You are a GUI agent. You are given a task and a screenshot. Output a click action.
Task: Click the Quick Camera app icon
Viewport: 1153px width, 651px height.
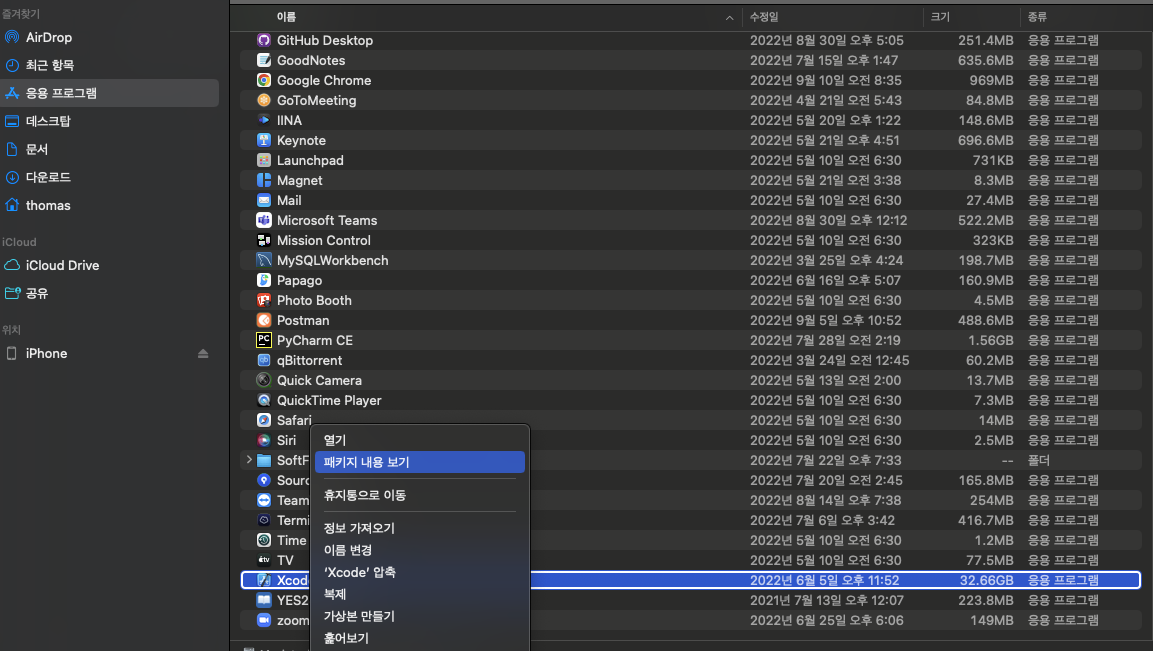click(264, 380)
